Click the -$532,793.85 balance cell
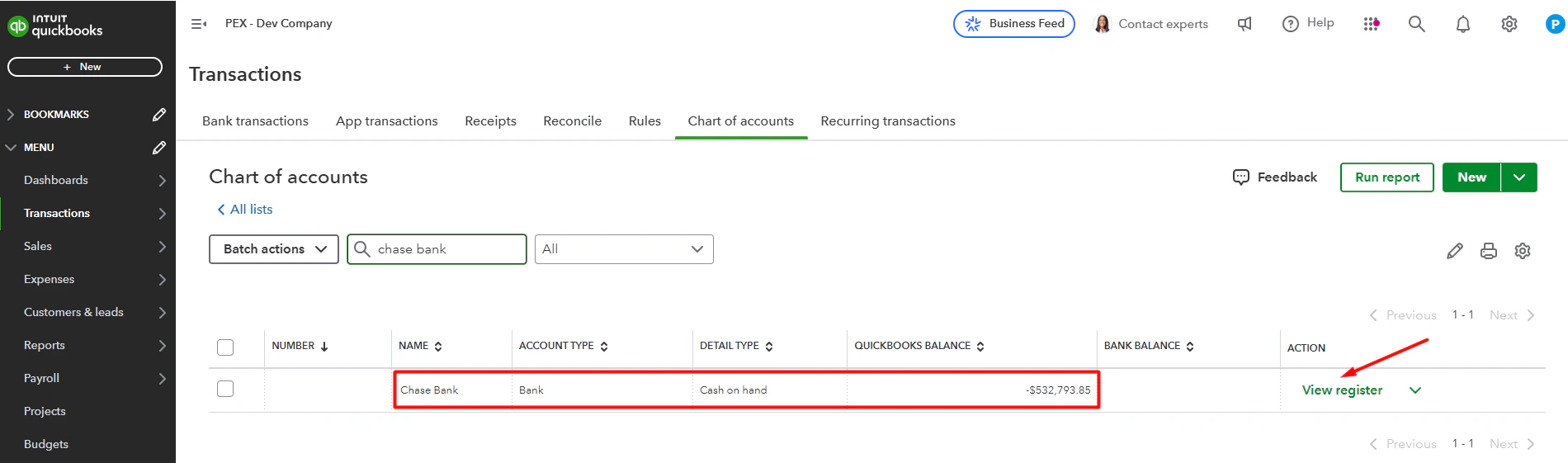This screenshot has width=1568, height=463. click(1058, 390)
